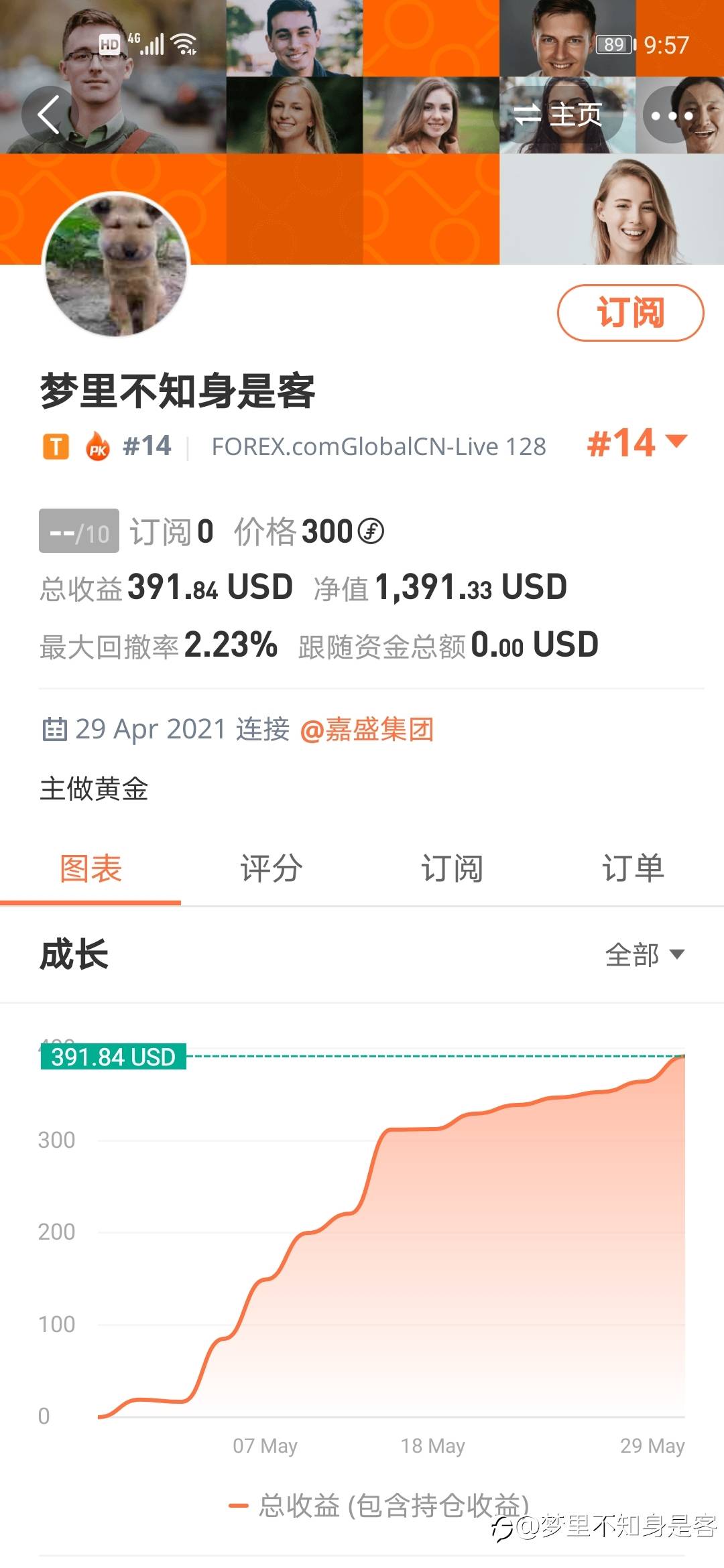Image resolution: width=724 pixels, height=1568 pixels.
Task: Tap the back arrow icon
Action: [x=48, y=115]
